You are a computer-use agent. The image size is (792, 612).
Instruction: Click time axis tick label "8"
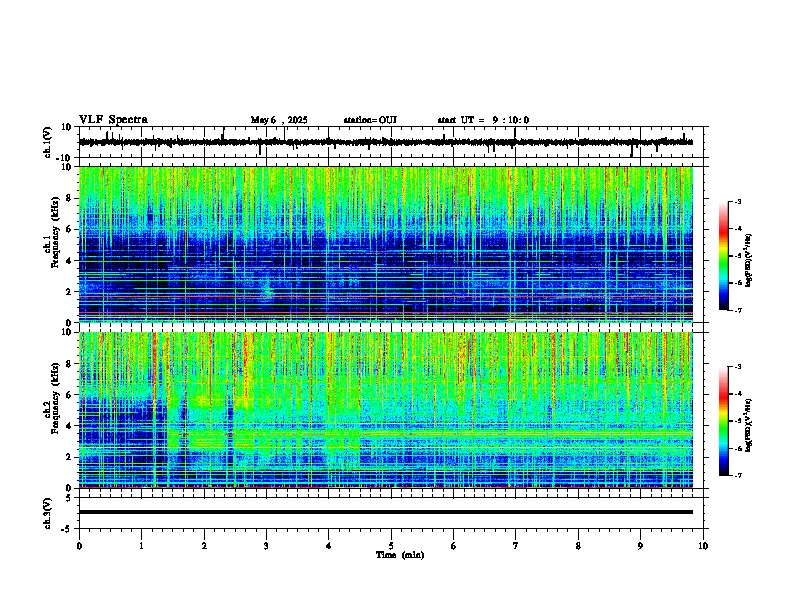[x=578, y=546]
